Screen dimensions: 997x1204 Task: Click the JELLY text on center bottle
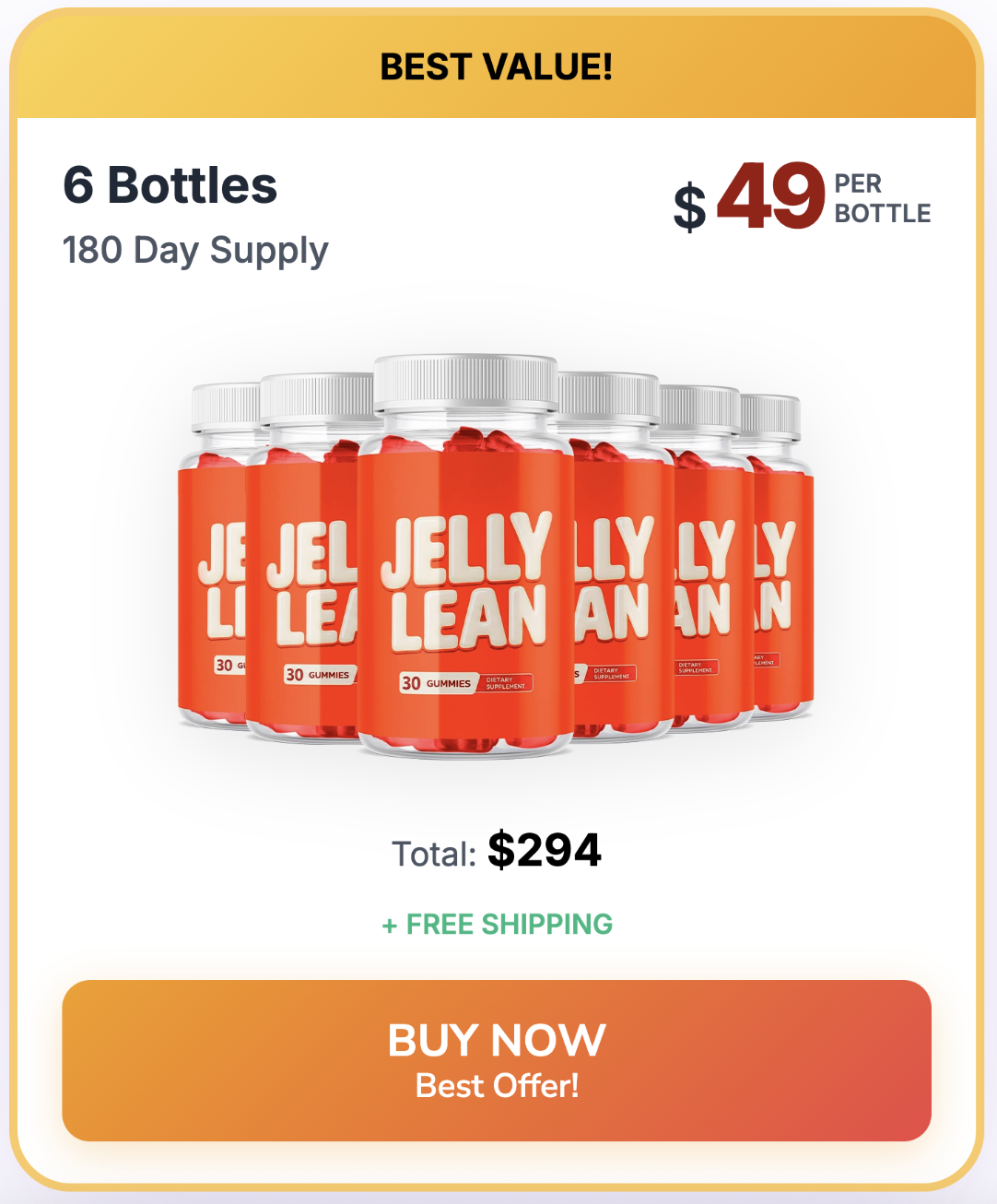pos(465,549)
